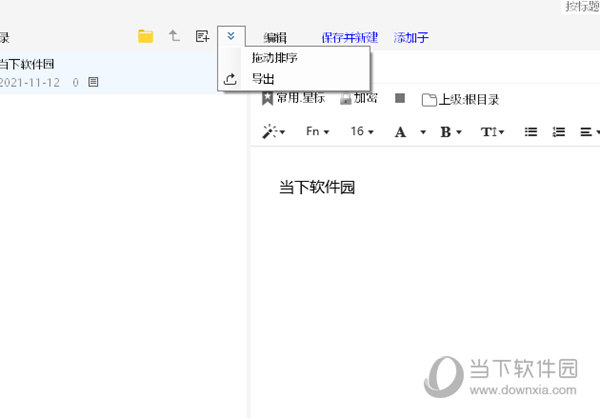Image resolution: width=600 pixels, height=418 pixels.
Task: Toggle the double-chevron more options button
Action: point(231,36)
